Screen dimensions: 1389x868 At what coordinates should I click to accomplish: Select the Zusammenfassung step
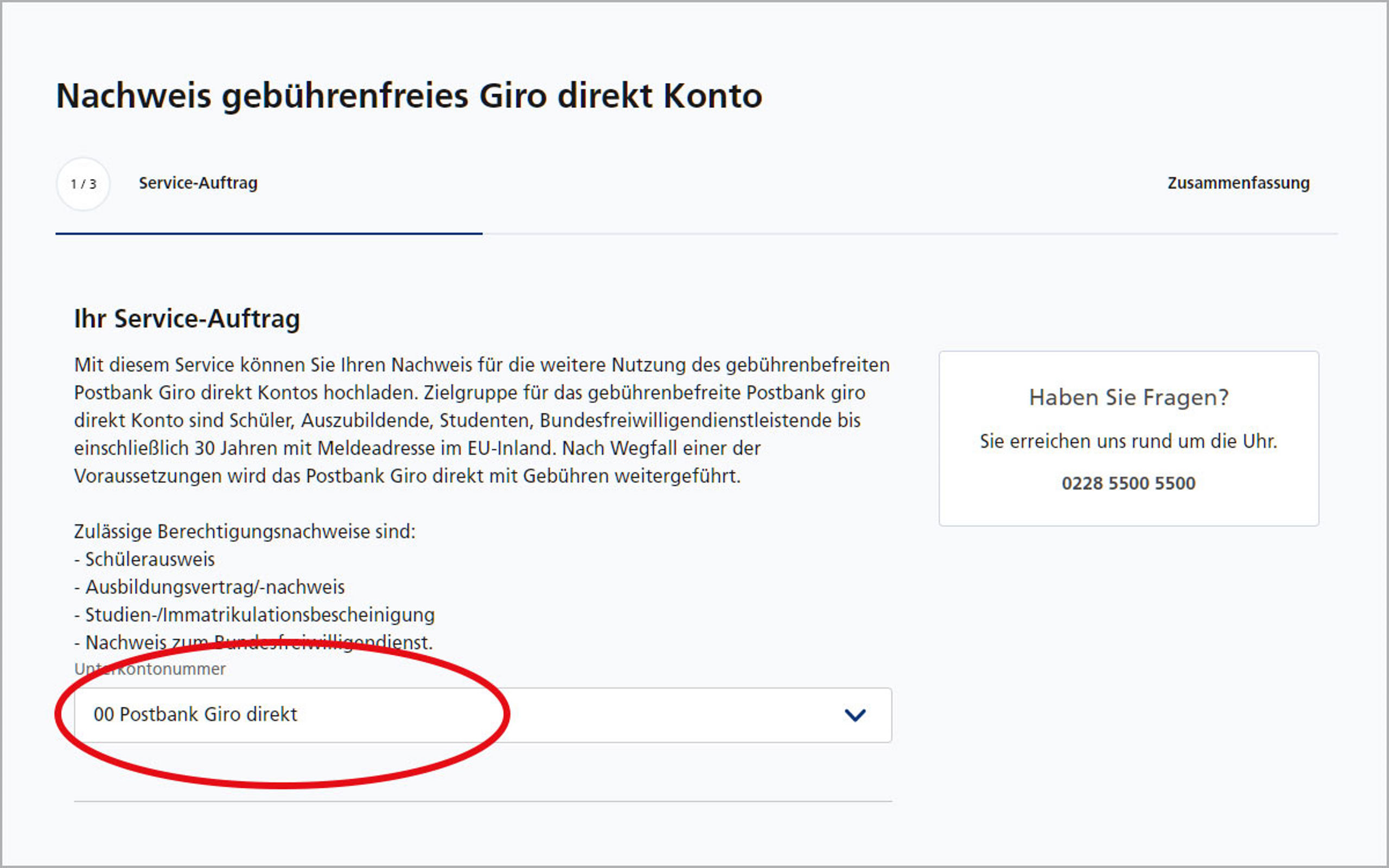(1239, 183)
